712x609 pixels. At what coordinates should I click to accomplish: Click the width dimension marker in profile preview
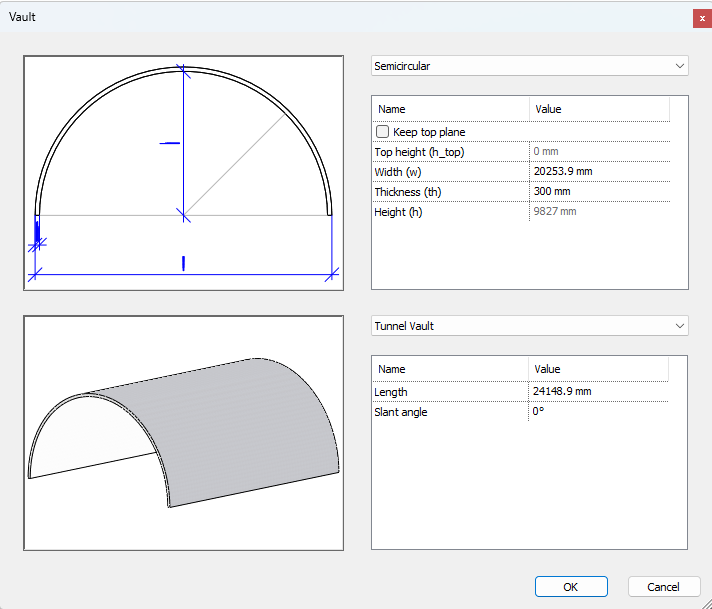(x=183, y=263)
